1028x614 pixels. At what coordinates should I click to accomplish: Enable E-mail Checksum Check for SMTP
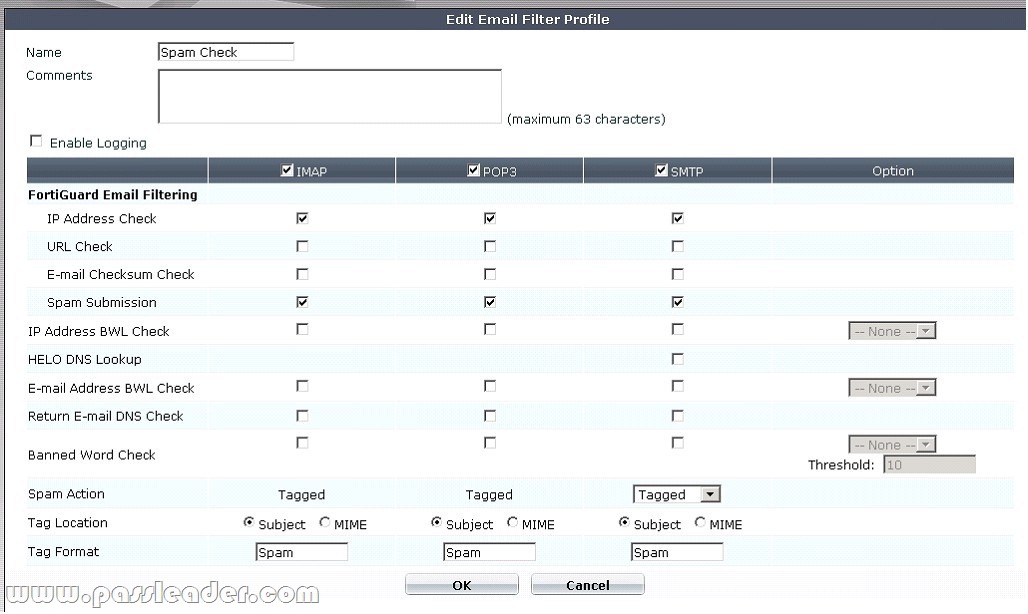(x=677, y=274)
